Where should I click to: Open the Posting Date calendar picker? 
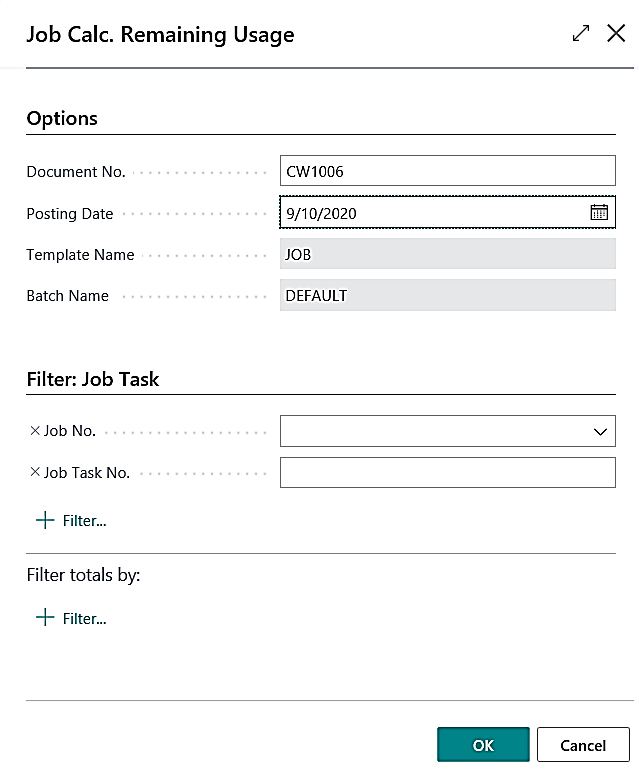599,213
